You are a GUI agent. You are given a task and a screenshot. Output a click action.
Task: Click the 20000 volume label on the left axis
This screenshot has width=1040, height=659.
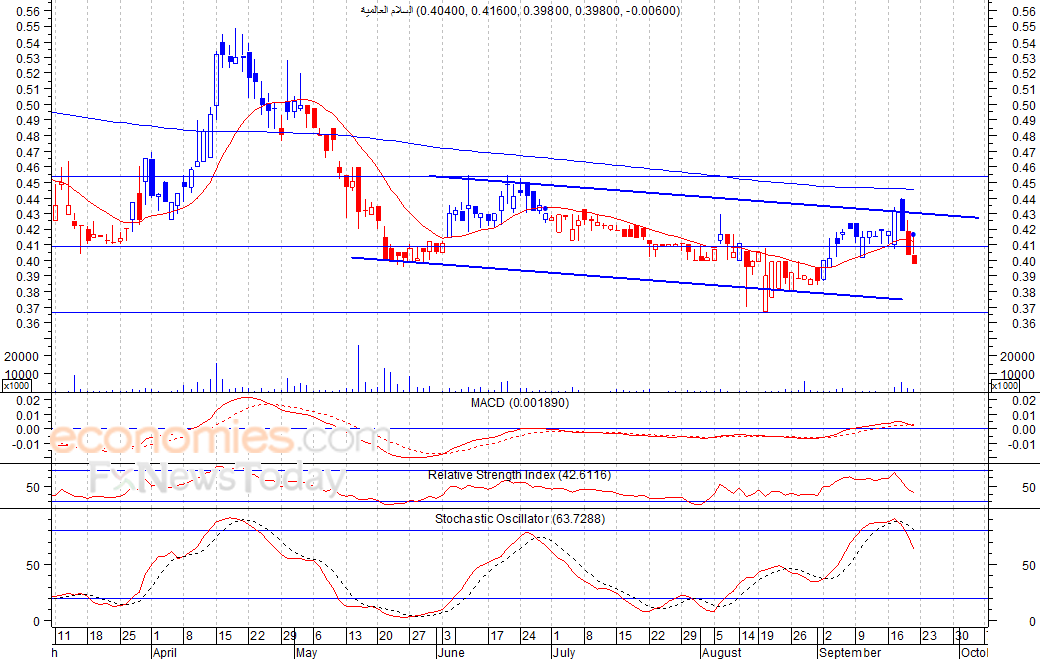click(x=22, y=356)
